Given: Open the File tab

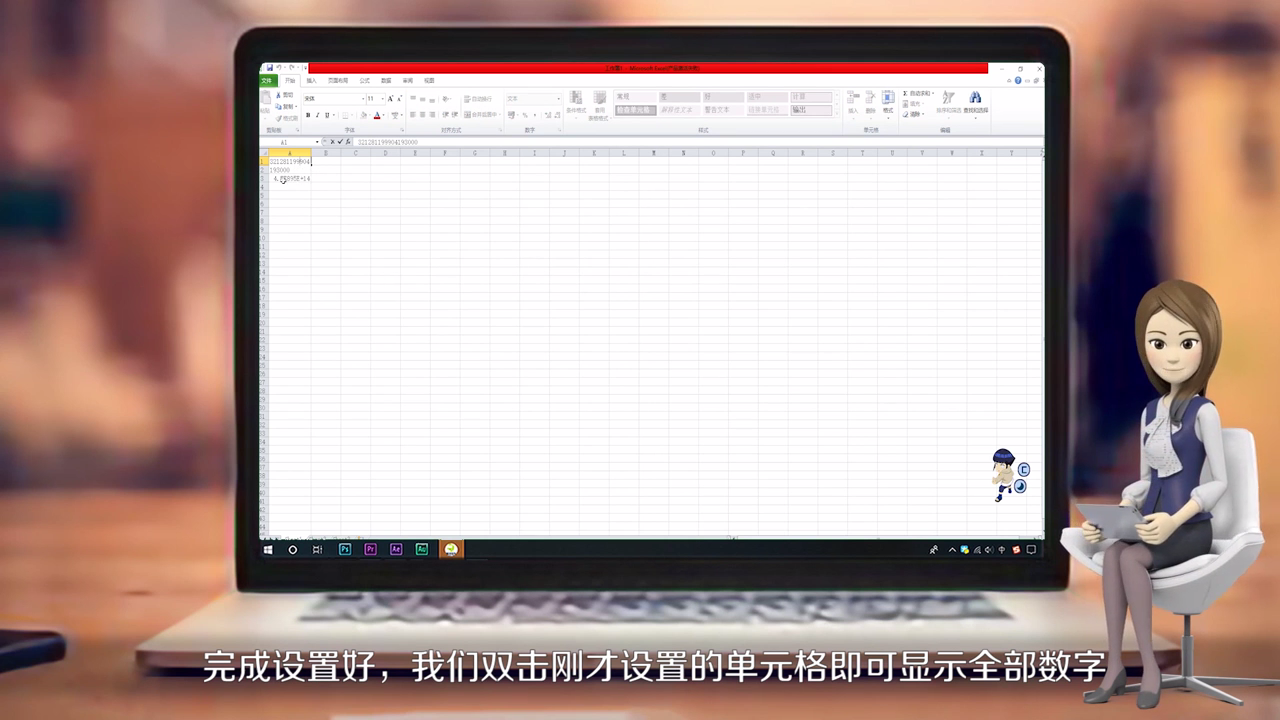Looking at the screenshot, I should 267,81.
